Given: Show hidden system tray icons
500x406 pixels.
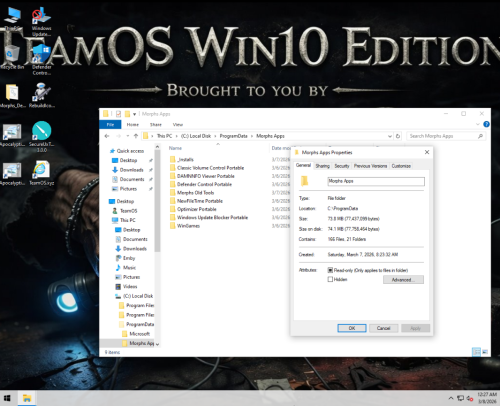Looking at the screenshot, I should pos(451,398).
